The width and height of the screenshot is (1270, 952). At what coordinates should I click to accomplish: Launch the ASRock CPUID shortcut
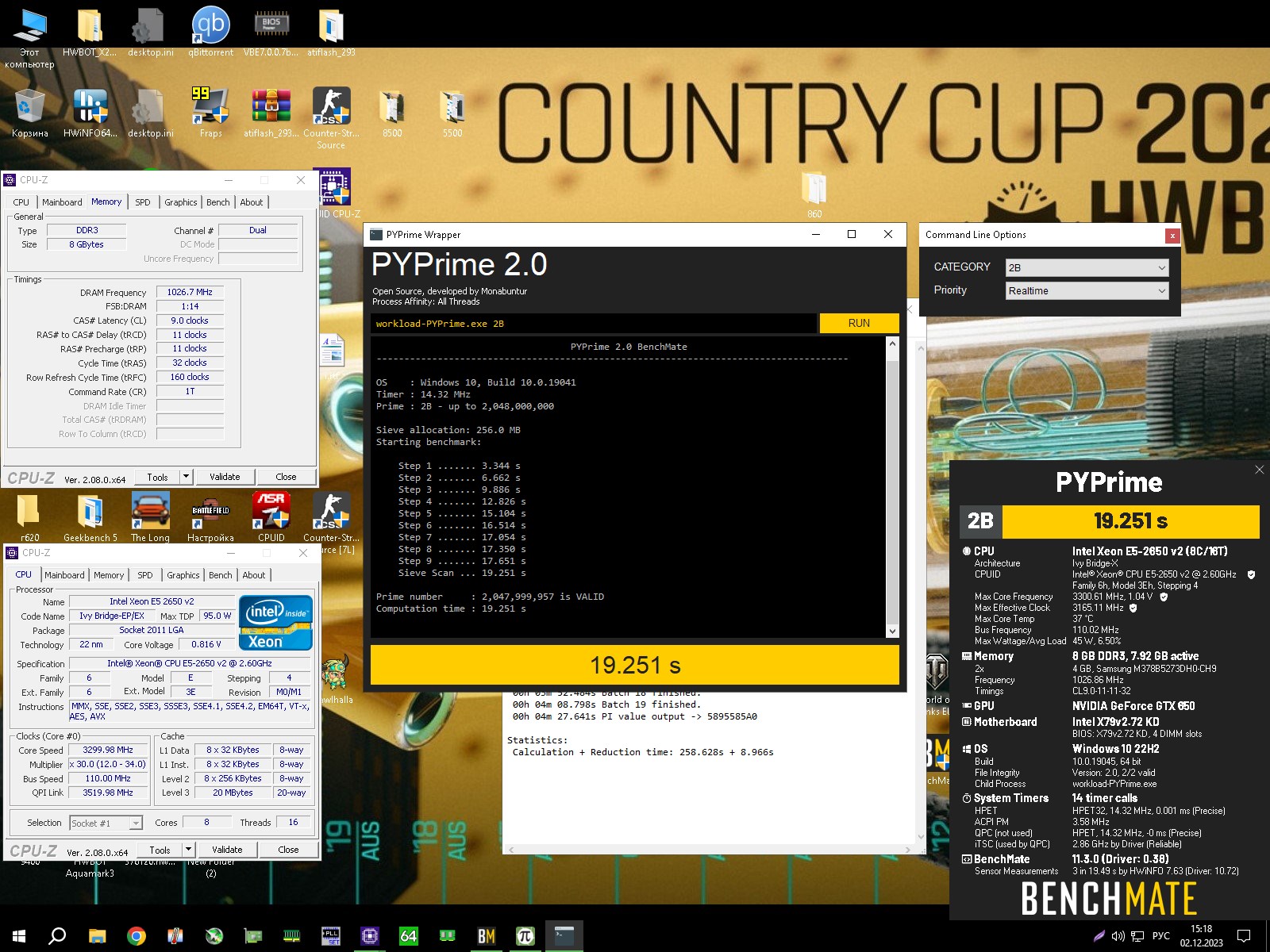271,517
